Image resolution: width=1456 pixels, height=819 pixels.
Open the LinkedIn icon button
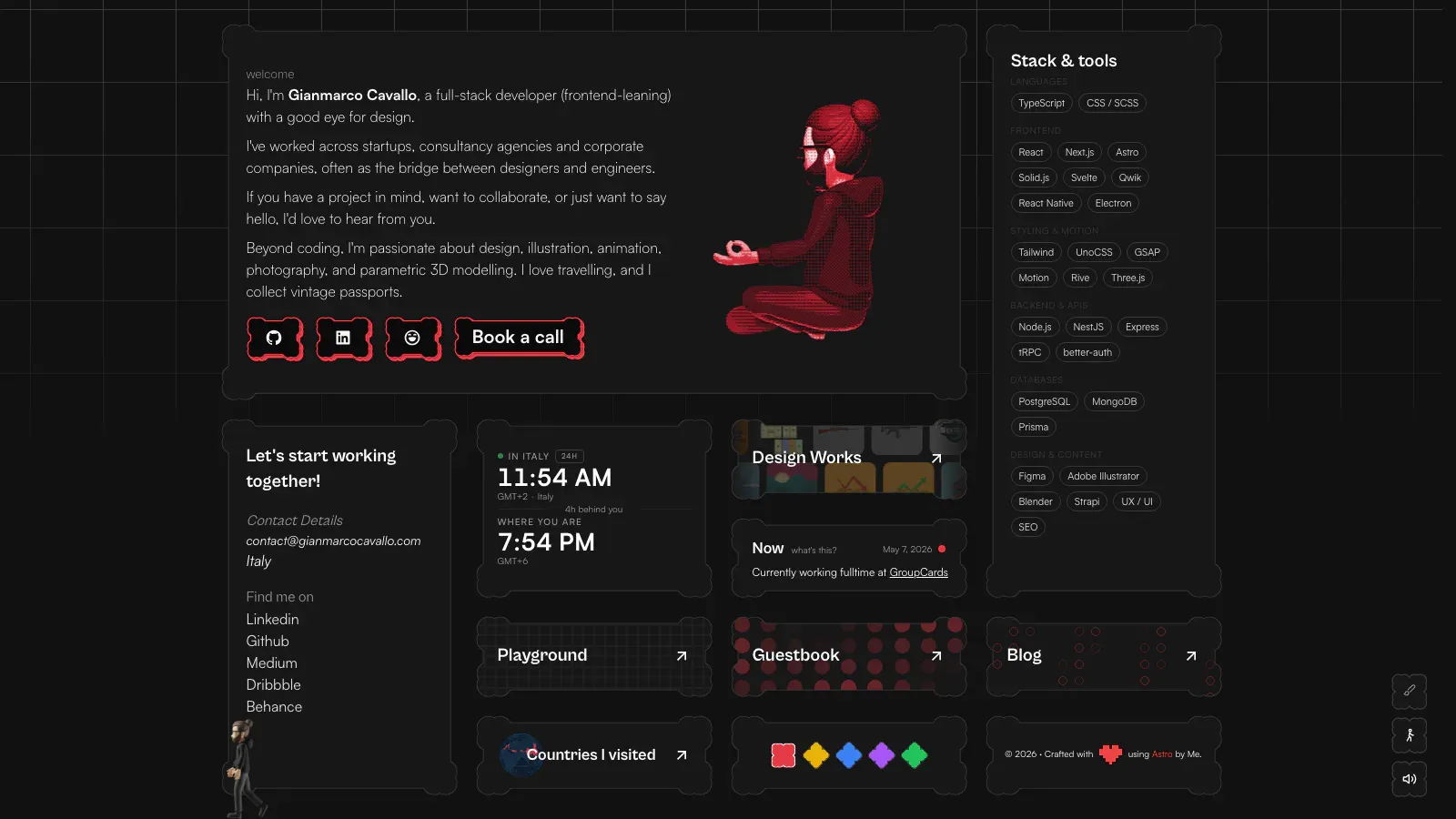click(x=343, y=339)
